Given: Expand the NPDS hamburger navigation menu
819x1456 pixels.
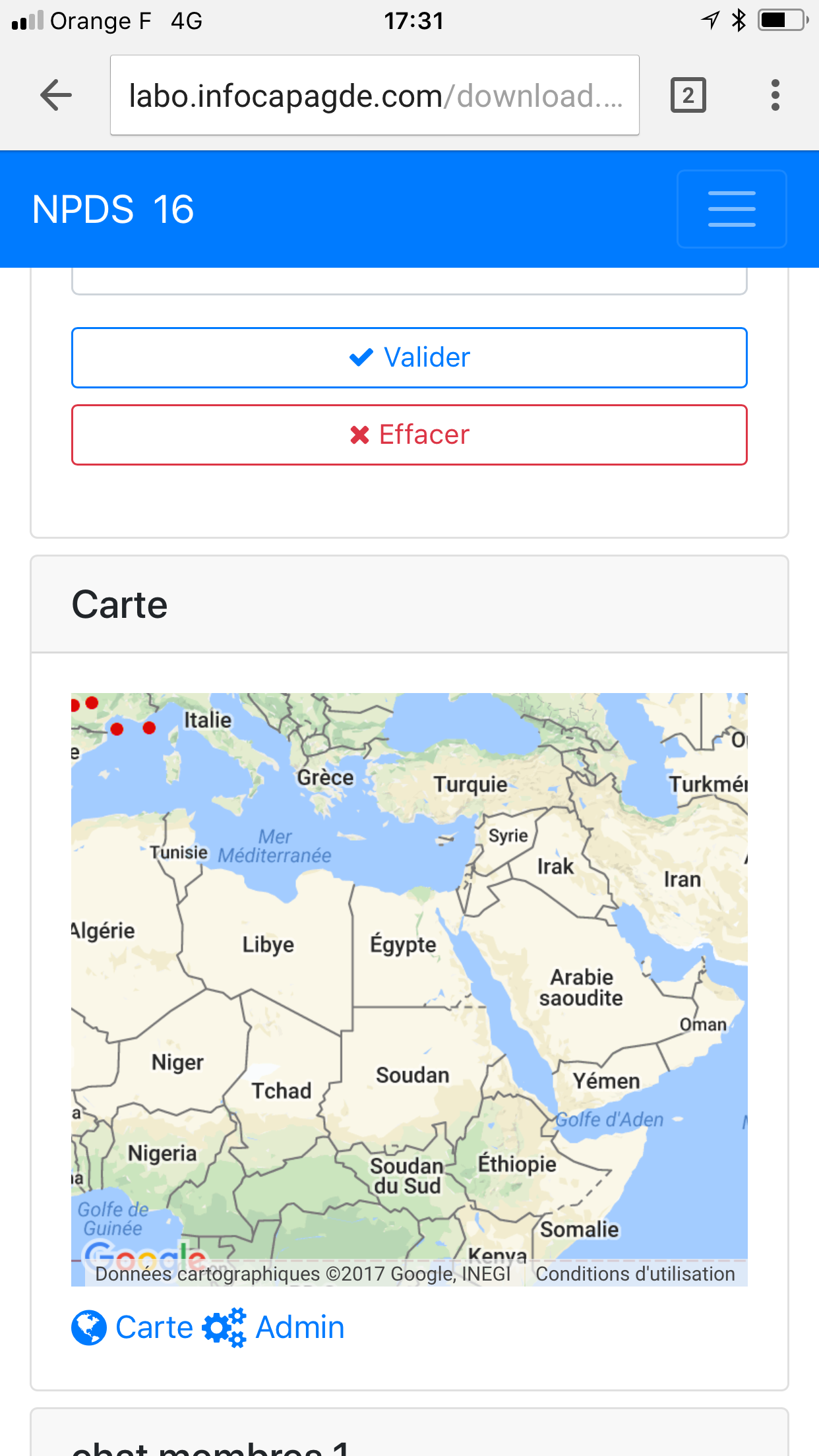Looking at the screenshot, I should point(732,209).
